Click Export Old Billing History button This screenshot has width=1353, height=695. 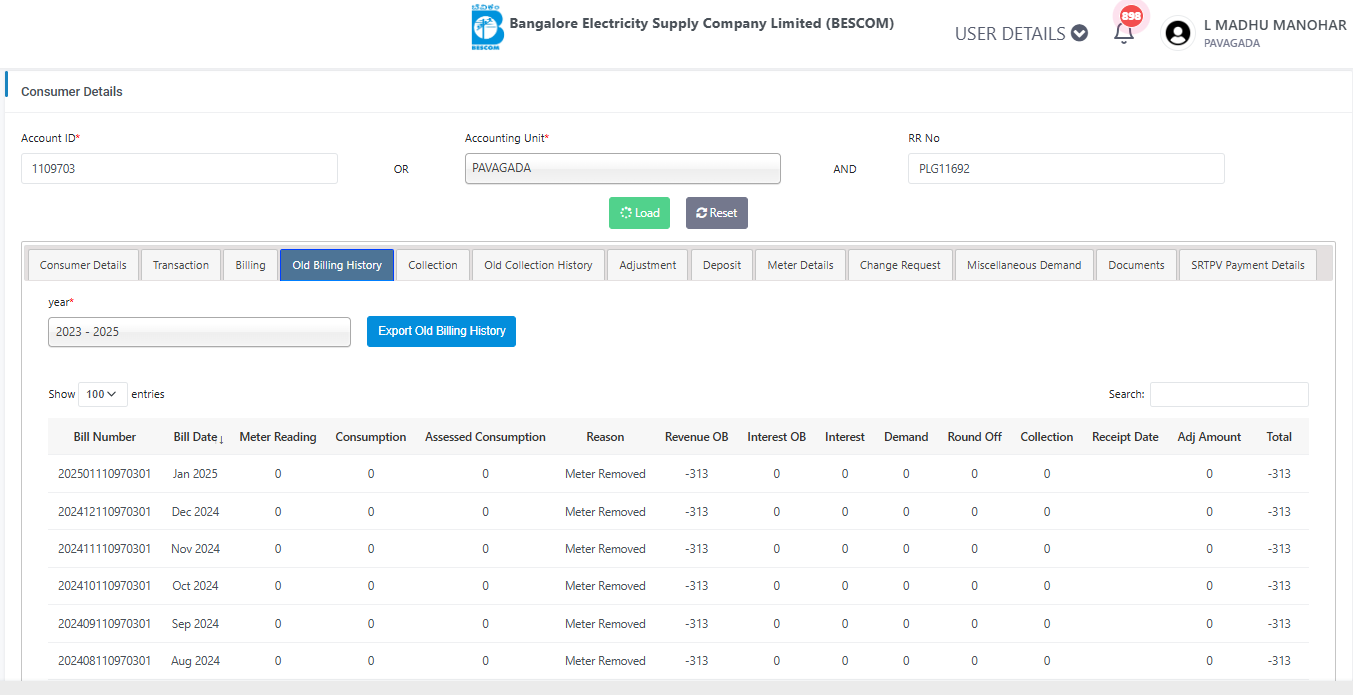(441, 331)
